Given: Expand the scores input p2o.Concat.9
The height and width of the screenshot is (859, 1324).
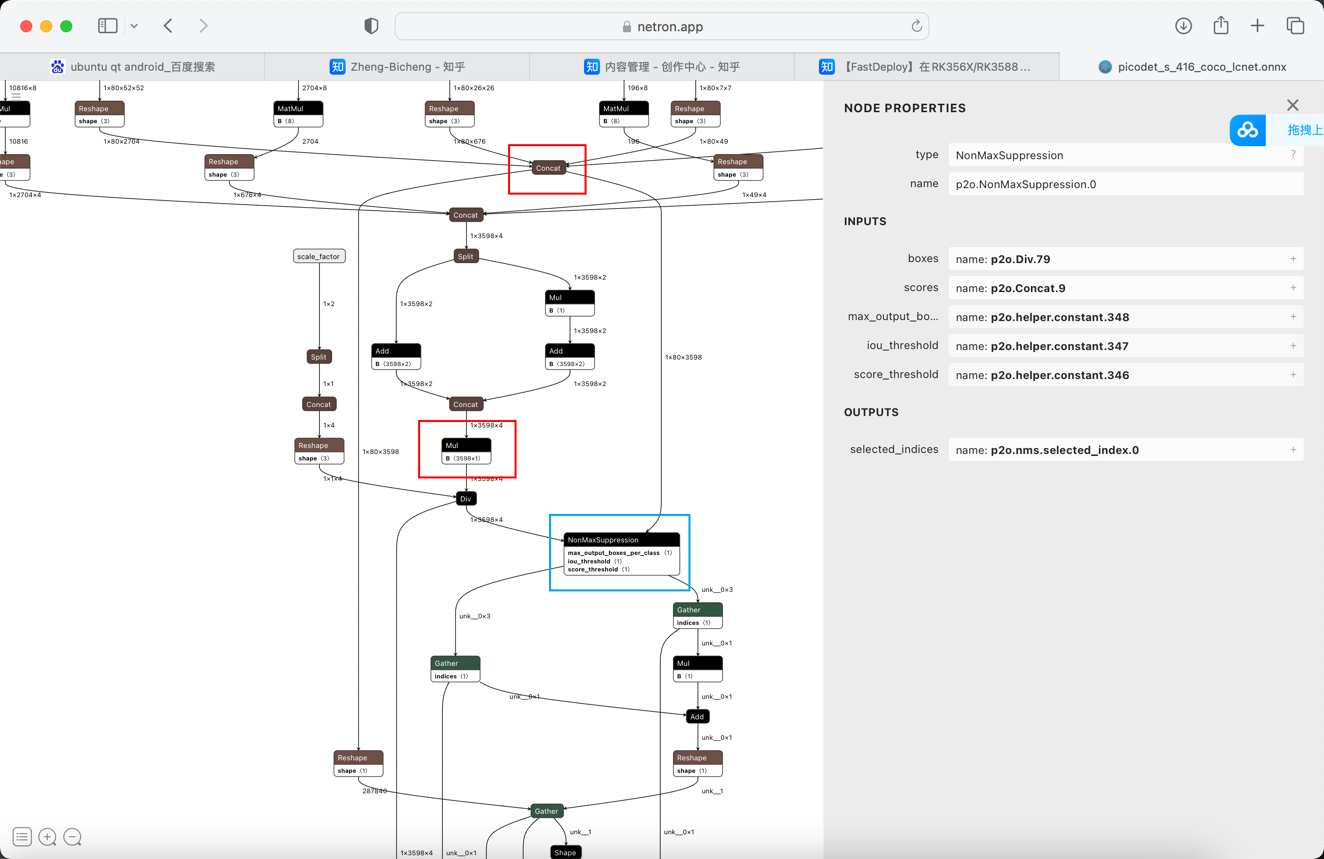Looking at the screenshot, I should coord(1292,288).
